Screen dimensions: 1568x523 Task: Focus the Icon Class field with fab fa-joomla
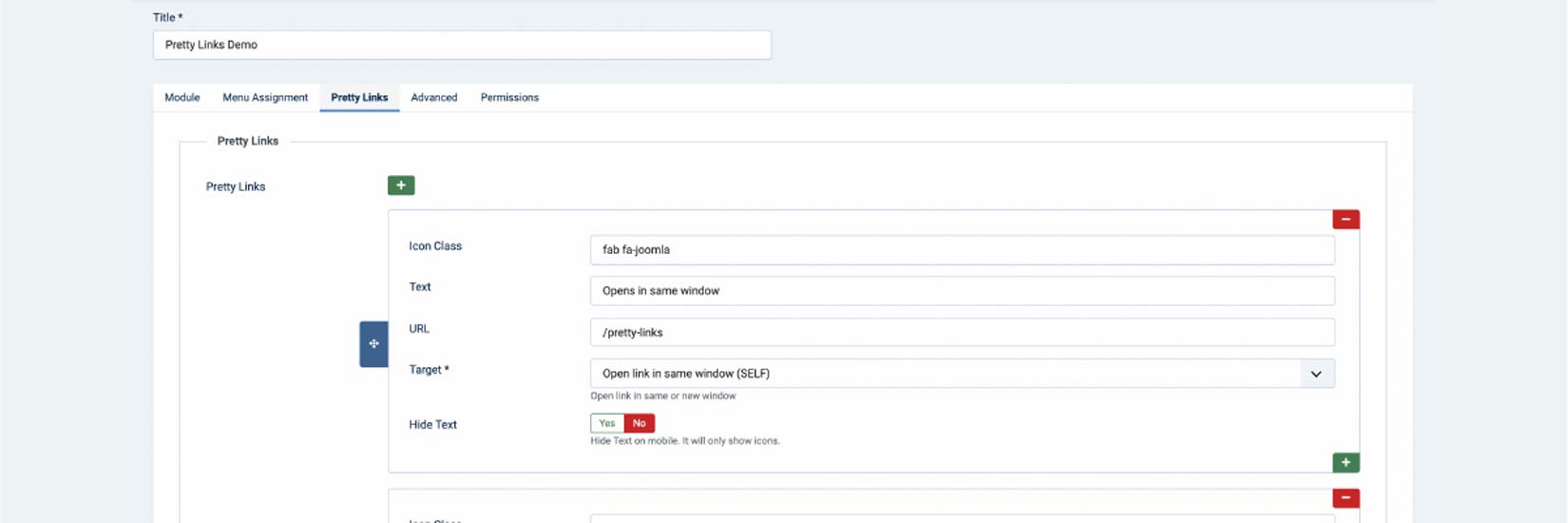pos(962,250)
